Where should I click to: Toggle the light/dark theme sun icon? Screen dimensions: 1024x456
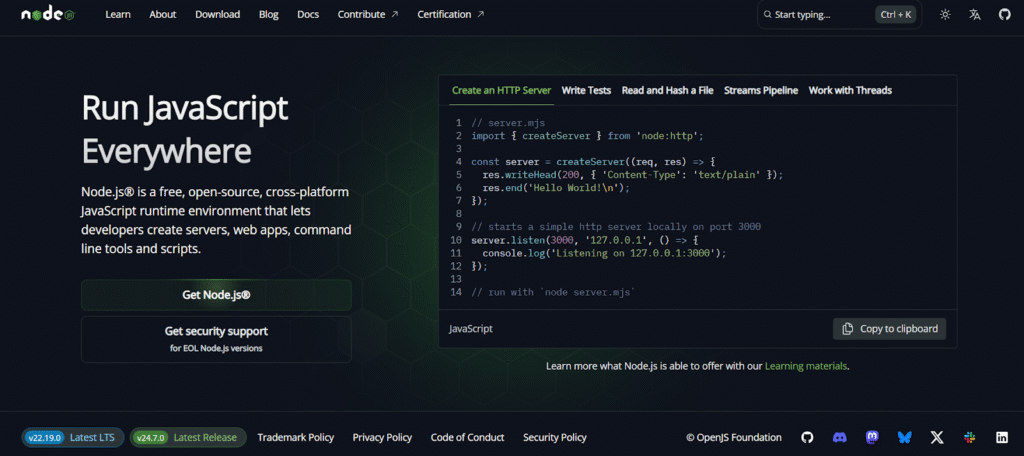(x=945, y=15)
